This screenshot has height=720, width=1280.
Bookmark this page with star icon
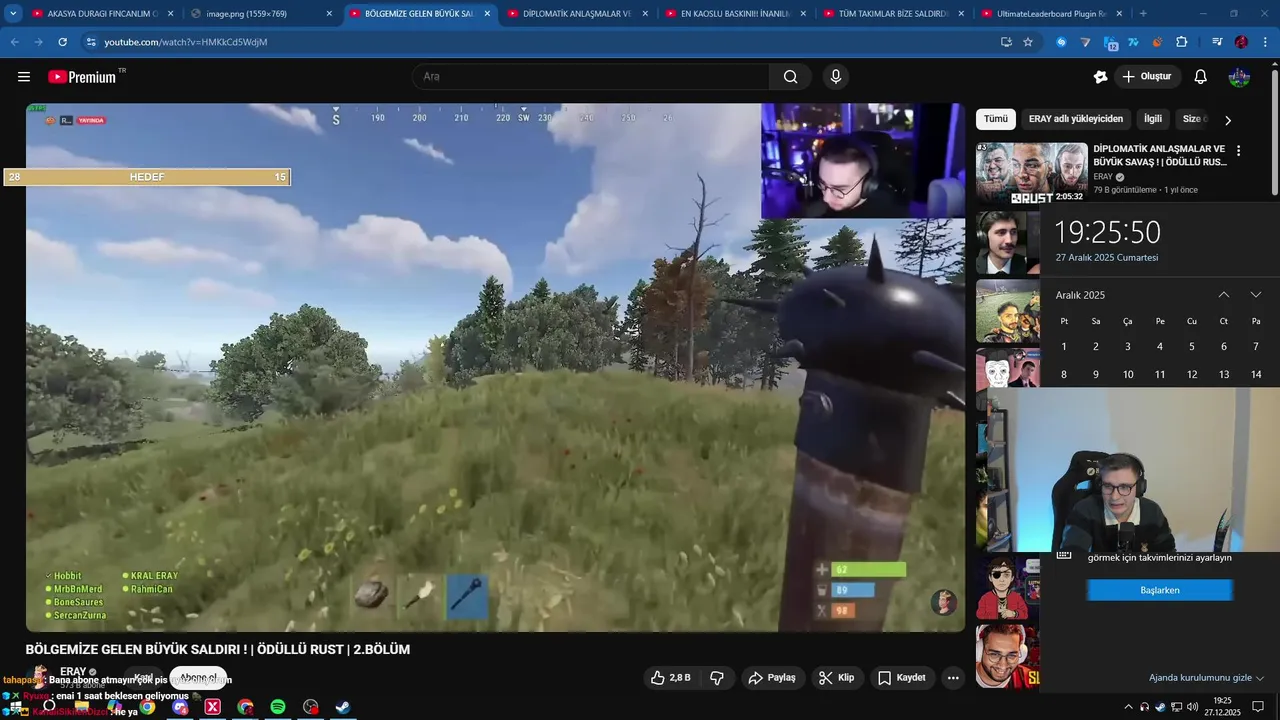tap(1028, 42)
